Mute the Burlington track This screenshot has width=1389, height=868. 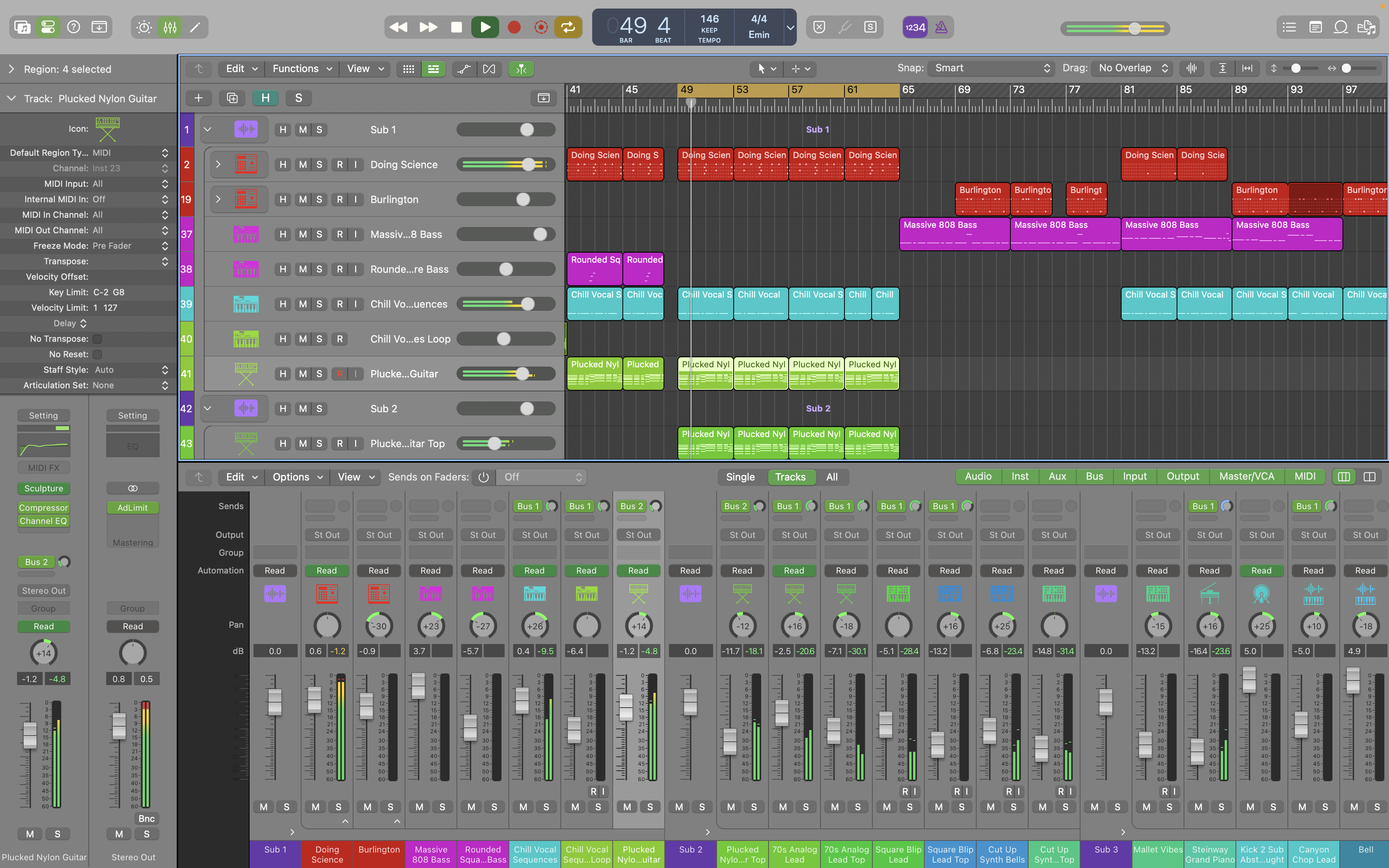tap(302, 199)
